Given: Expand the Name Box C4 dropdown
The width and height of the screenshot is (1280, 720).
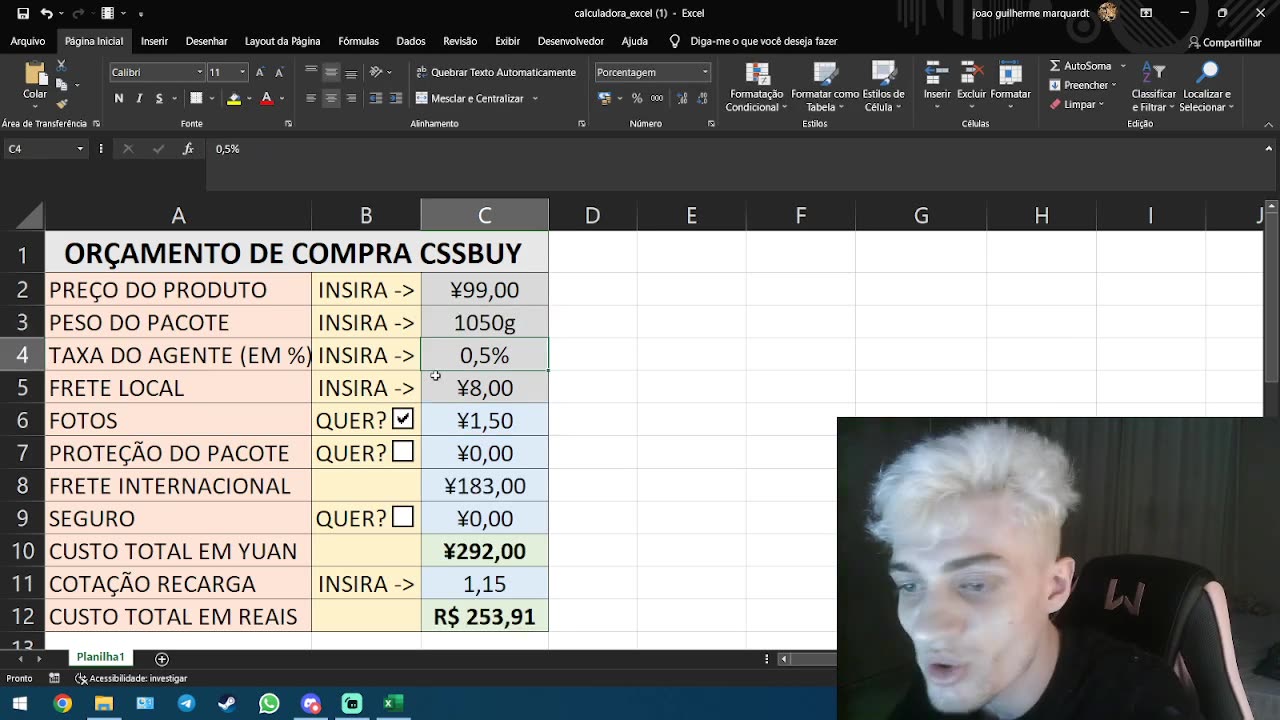Looking at the screenshot, I should 80,149.
